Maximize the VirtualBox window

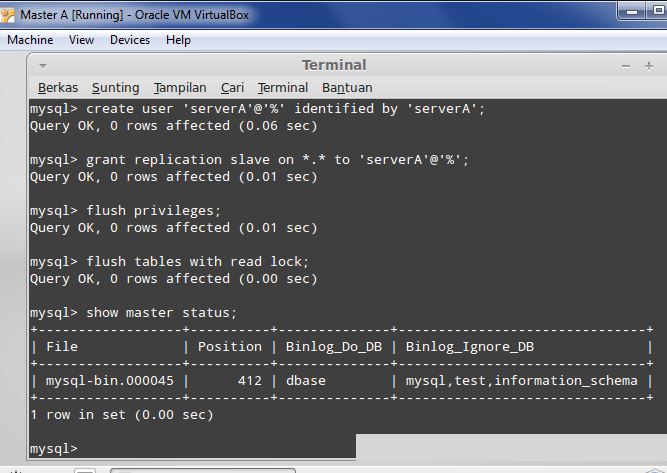coord(656,11)
